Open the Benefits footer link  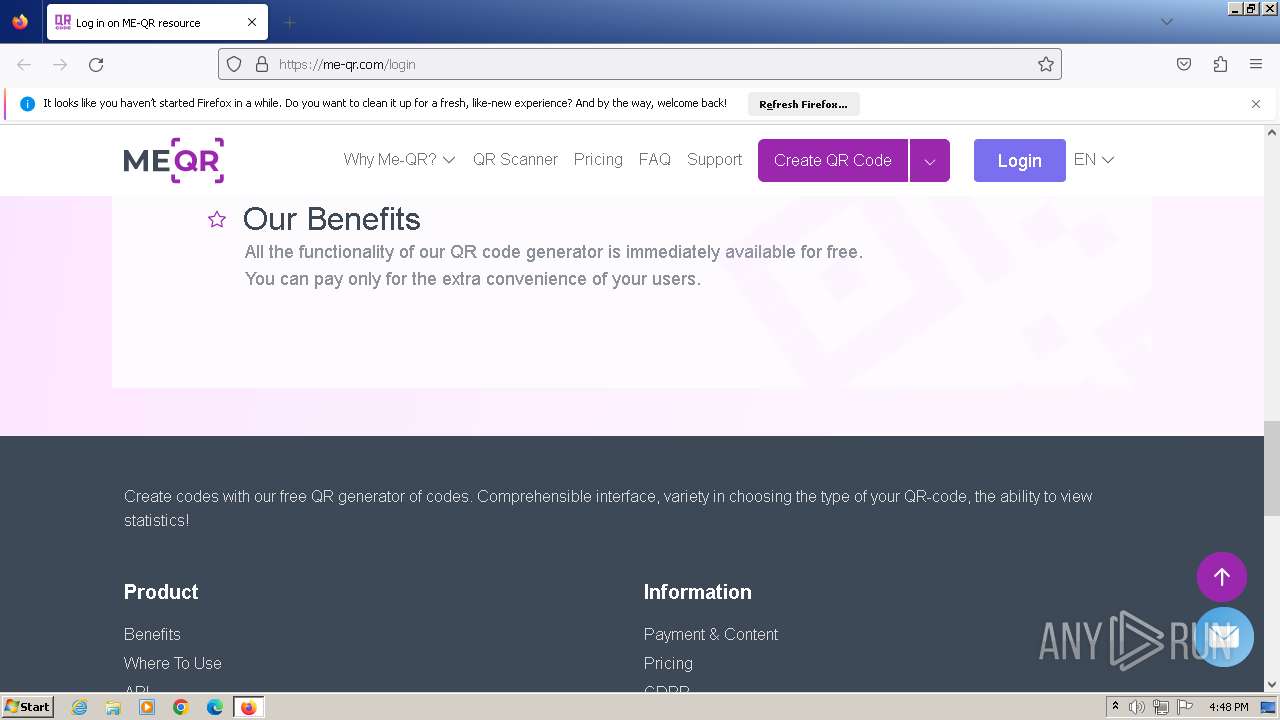[x=152, y=634]
